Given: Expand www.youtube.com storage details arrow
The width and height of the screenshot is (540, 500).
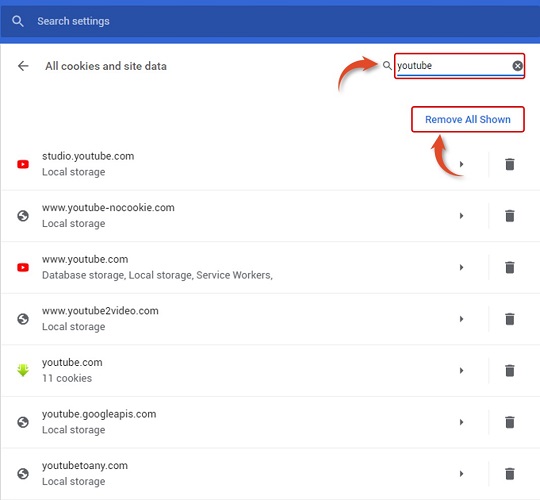Looking at the screenshot, I should [461, 267].
